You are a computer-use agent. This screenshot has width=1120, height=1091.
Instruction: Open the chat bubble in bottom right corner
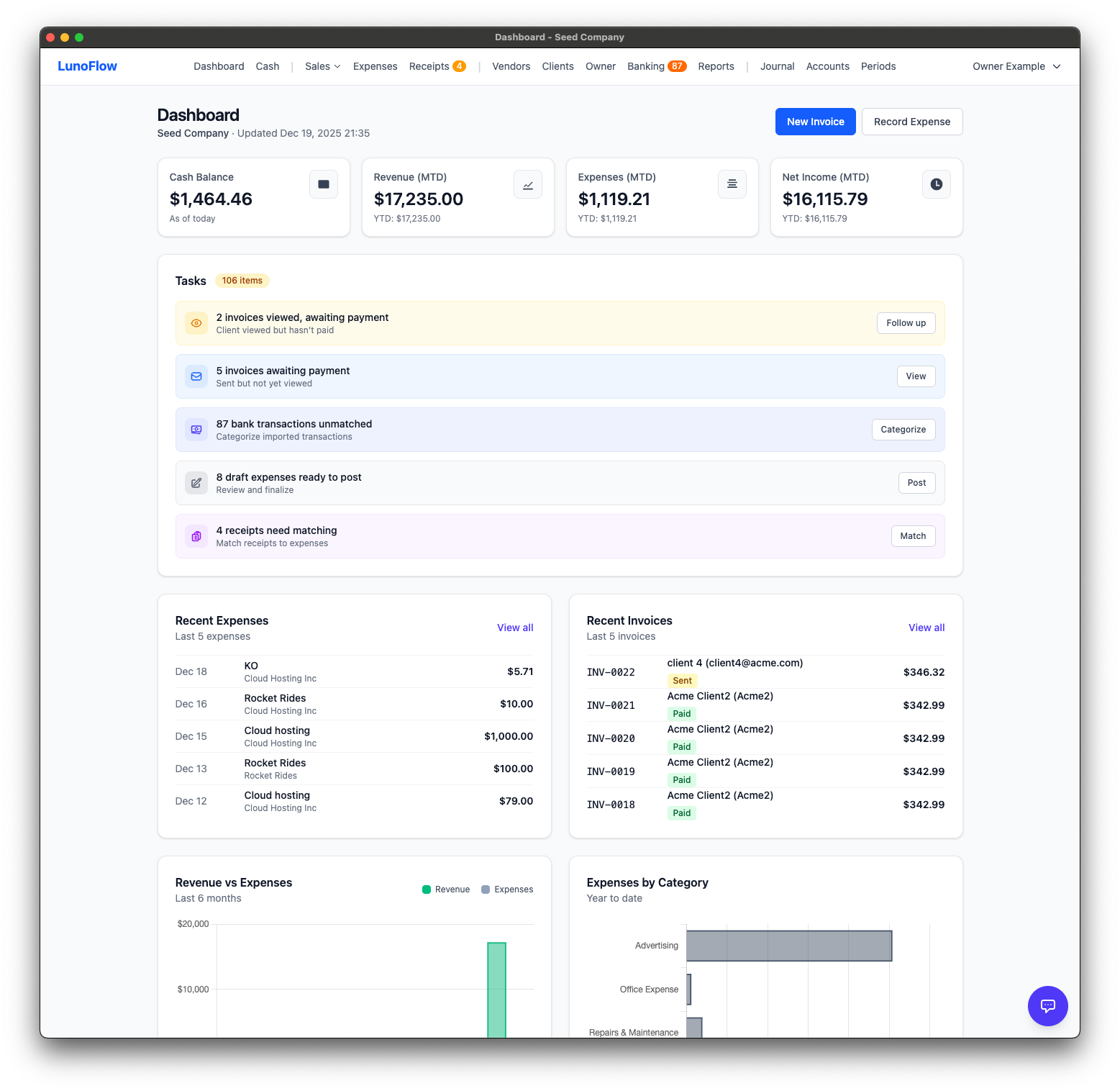1047,1005
